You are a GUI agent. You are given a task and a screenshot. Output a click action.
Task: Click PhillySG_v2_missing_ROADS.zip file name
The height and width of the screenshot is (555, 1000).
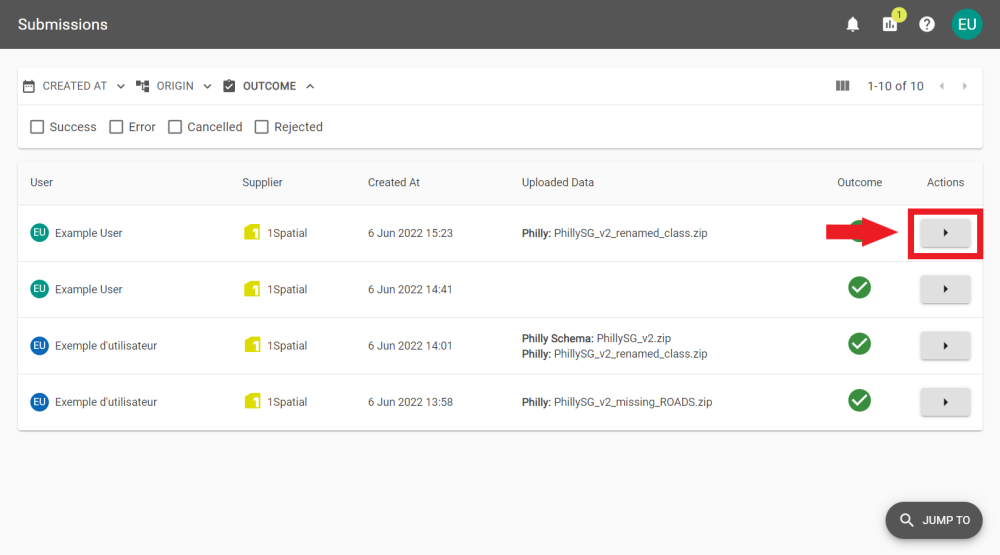[633, 402]
